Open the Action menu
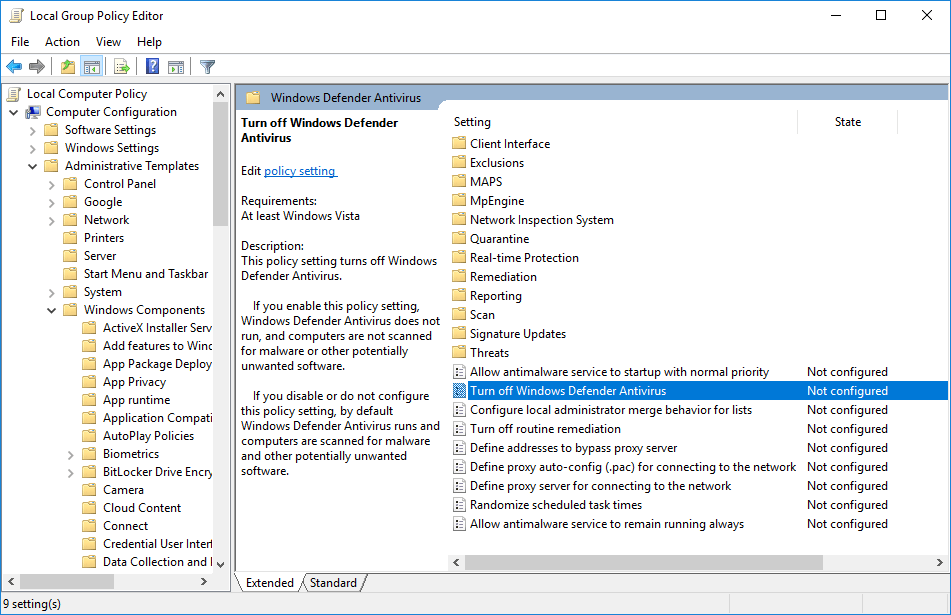Viewport: 951px width, 615px height. (x=62, y=42)
